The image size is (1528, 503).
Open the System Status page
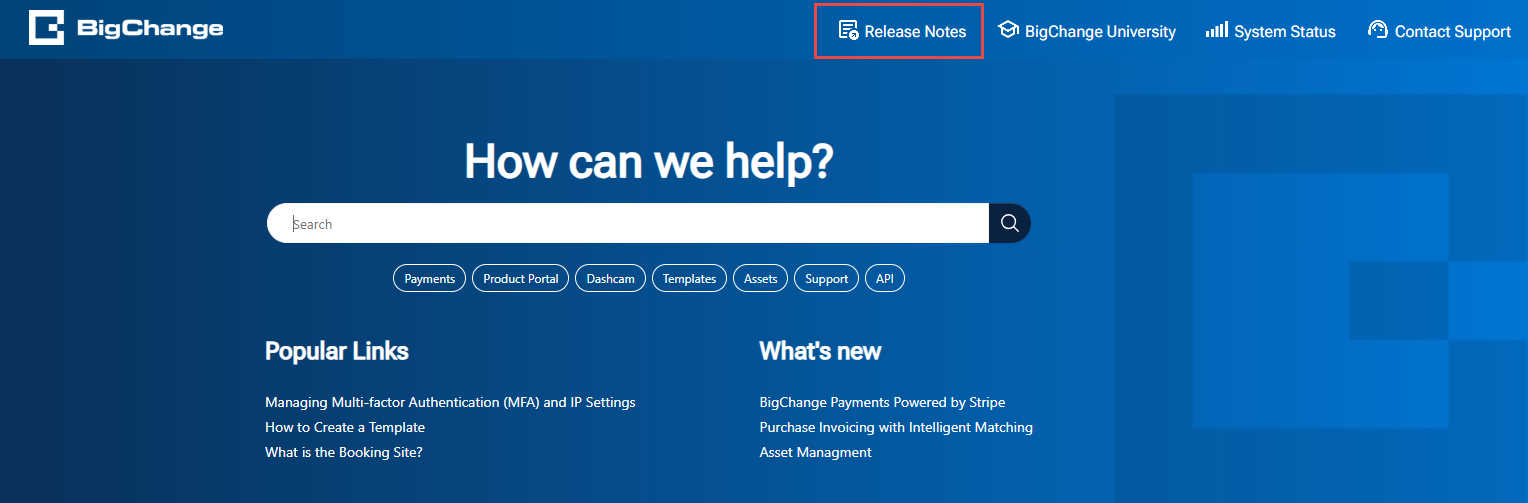pos(1284,32)
